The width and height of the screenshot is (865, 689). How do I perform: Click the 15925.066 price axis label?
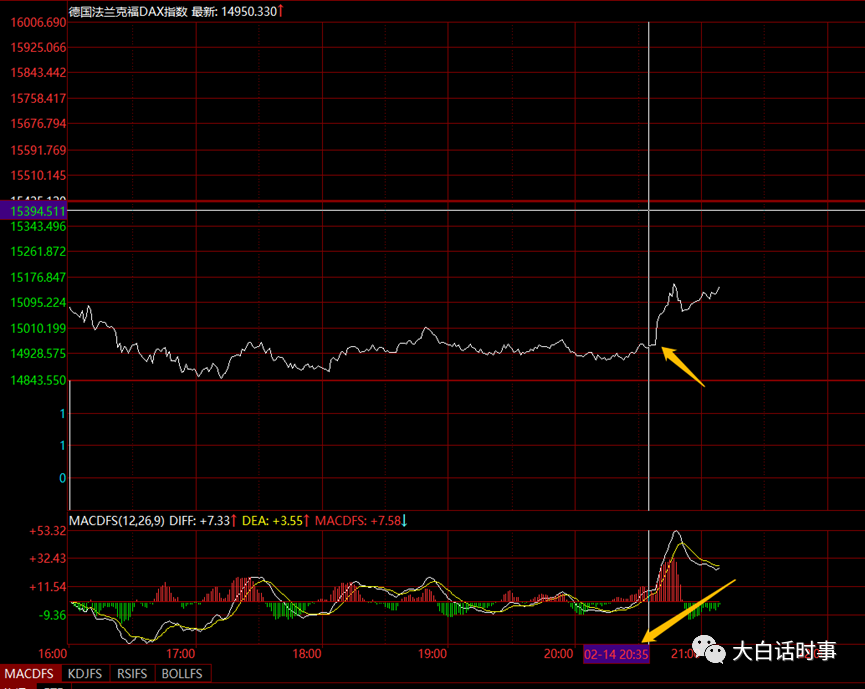point(38,47)
